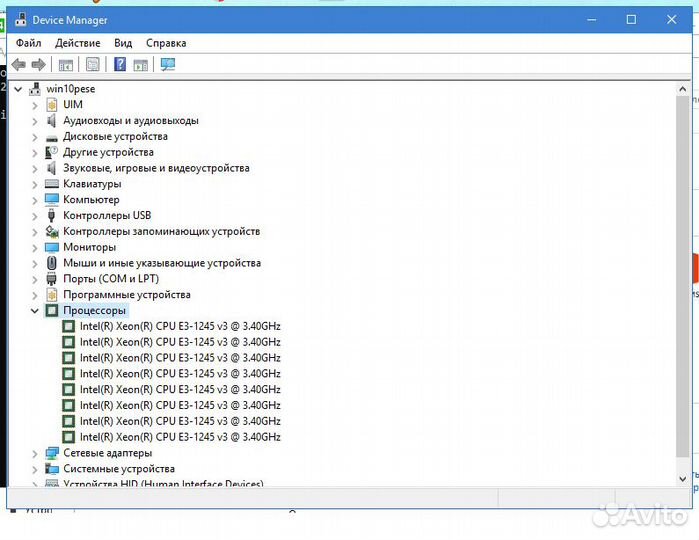Screen dimensions: 699x540
Task: Expand Программные устройства arrow
Action: pos(35,295)
